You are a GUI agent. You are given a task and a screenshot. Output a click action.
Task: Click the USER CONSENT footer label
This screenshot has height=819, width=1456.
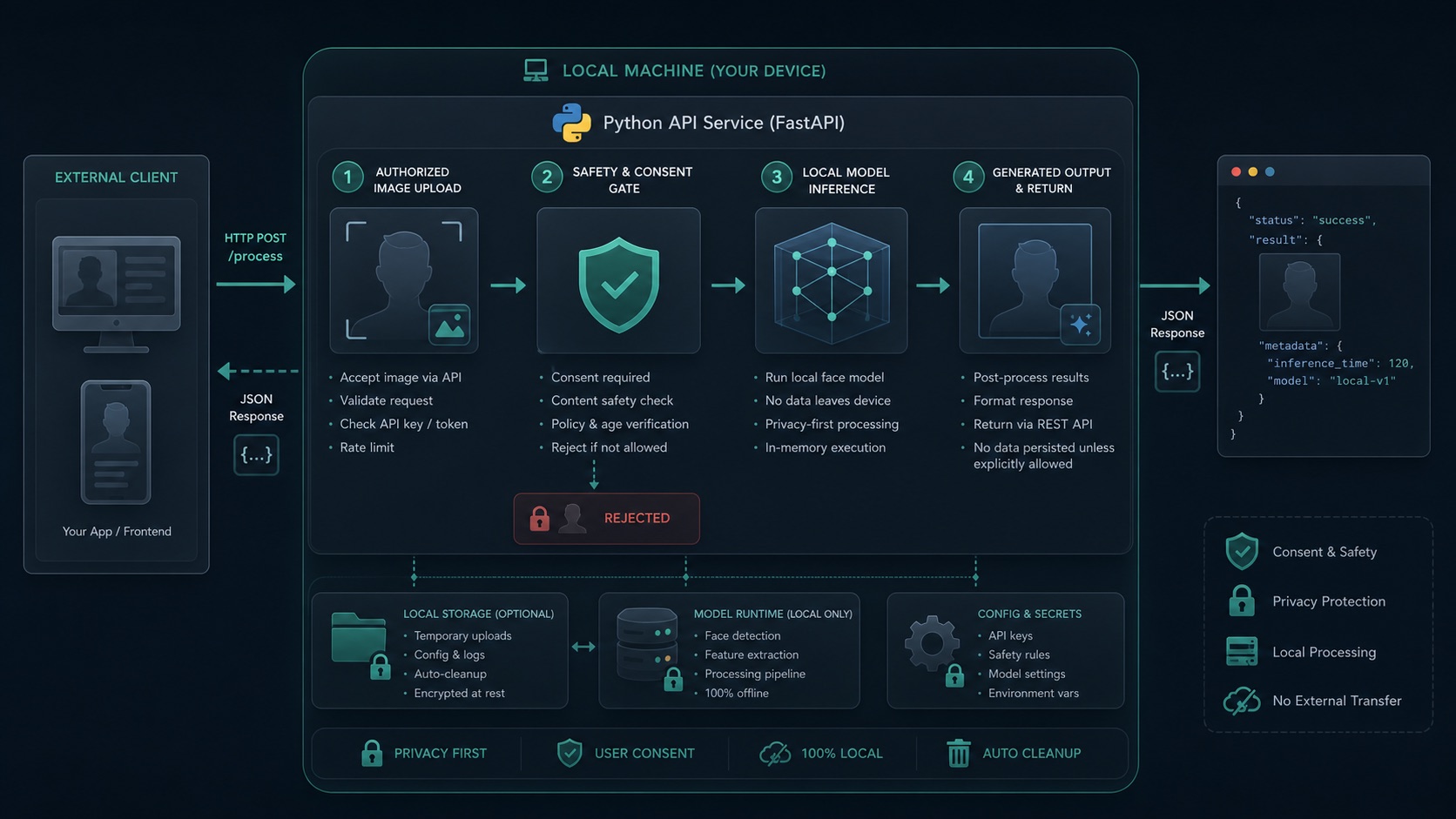[x=644, y=754]
